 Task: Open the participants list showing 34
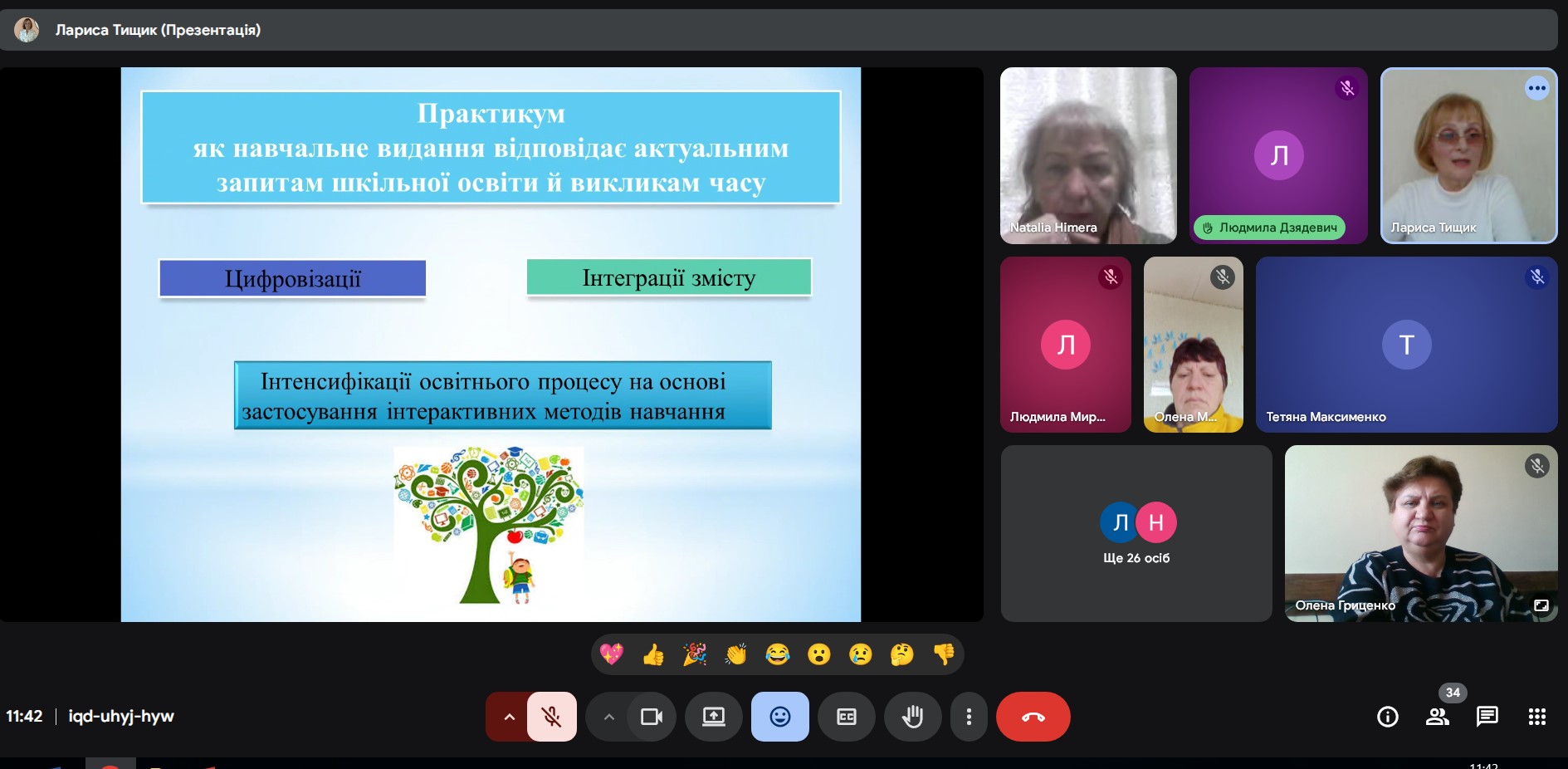[x=1437, y=717]
